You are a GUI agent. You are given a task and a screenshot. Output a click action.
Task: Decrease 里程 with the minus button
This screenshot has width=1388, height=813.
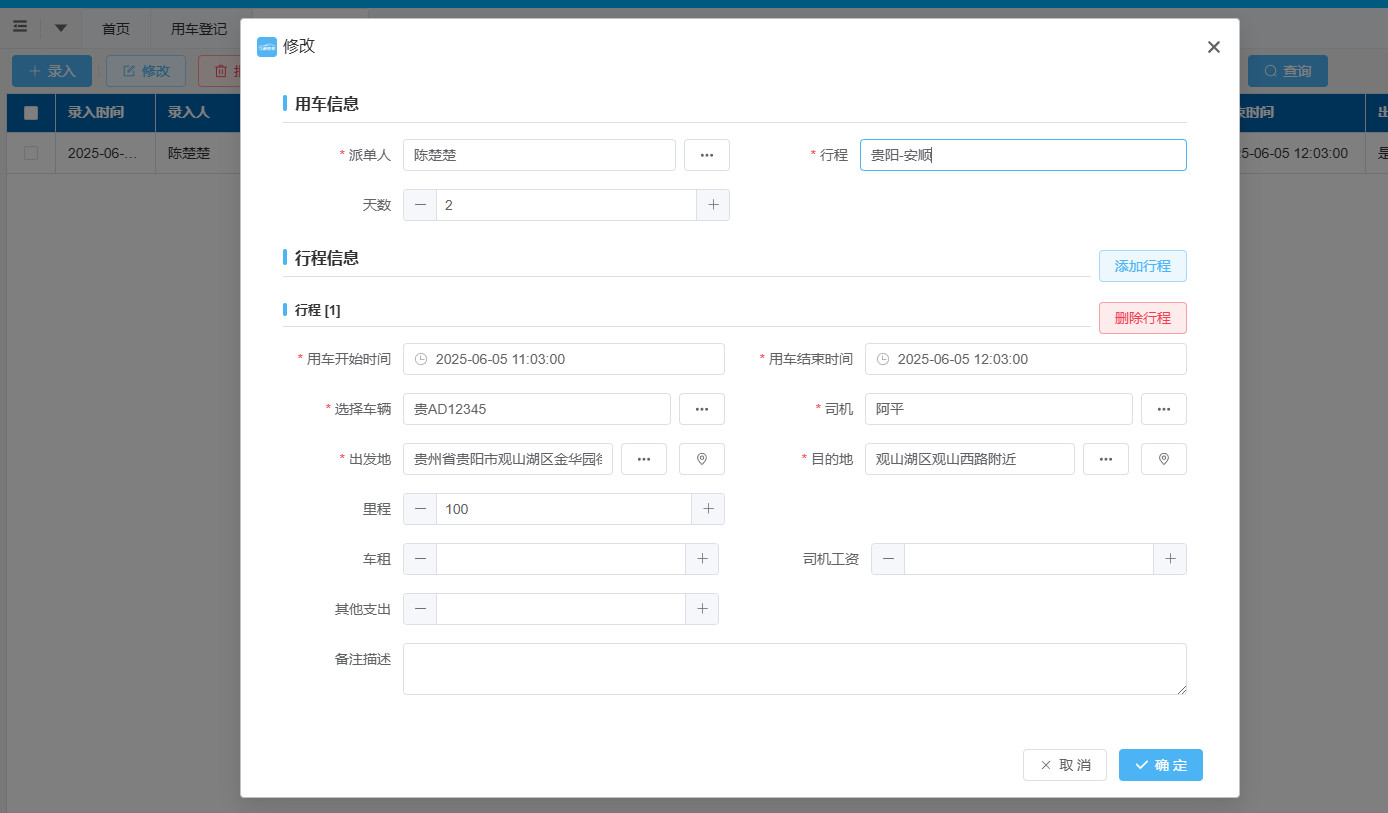point(420,509)
